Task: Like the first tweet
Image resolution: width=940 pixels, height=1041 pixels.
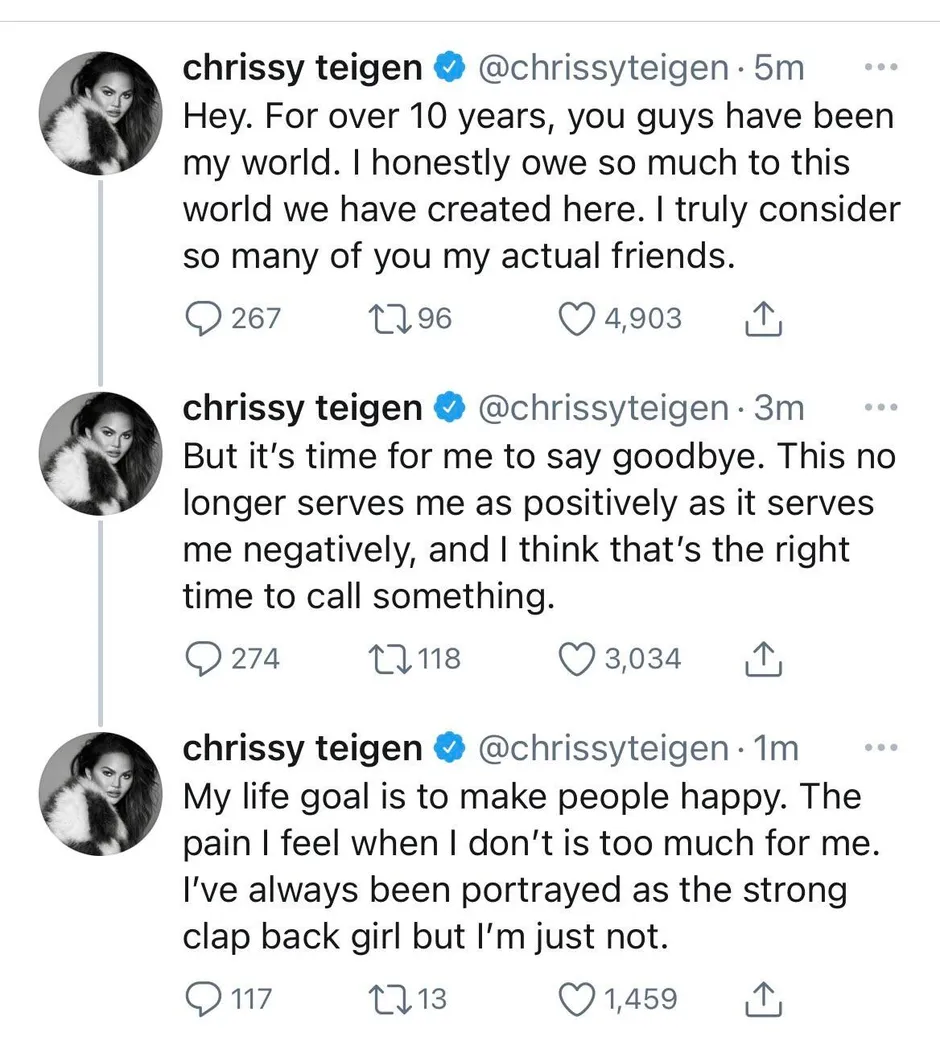Action: [x=577, y=318]
